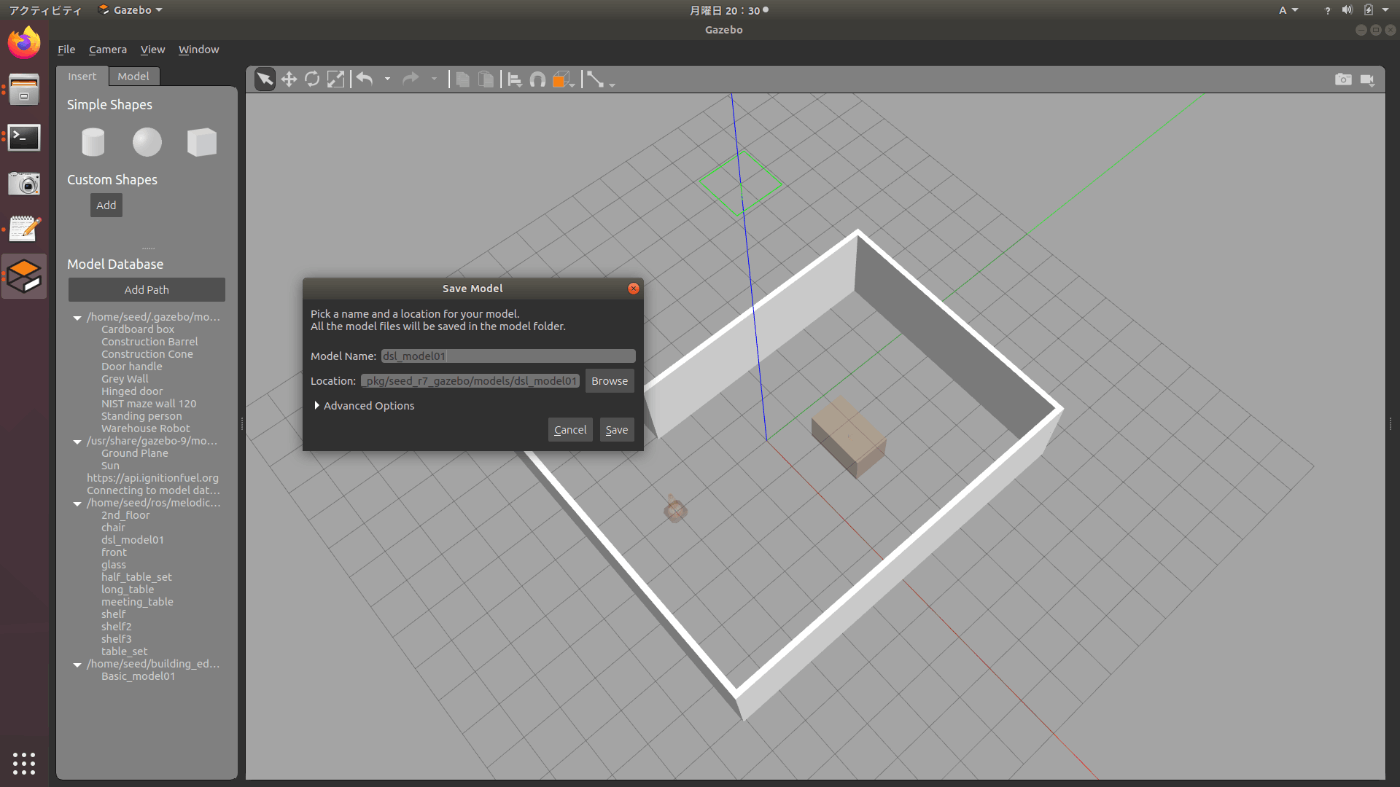The image size is (1400, 787).
Task: Select half_table_set in the model list
Action: [136, 577]
